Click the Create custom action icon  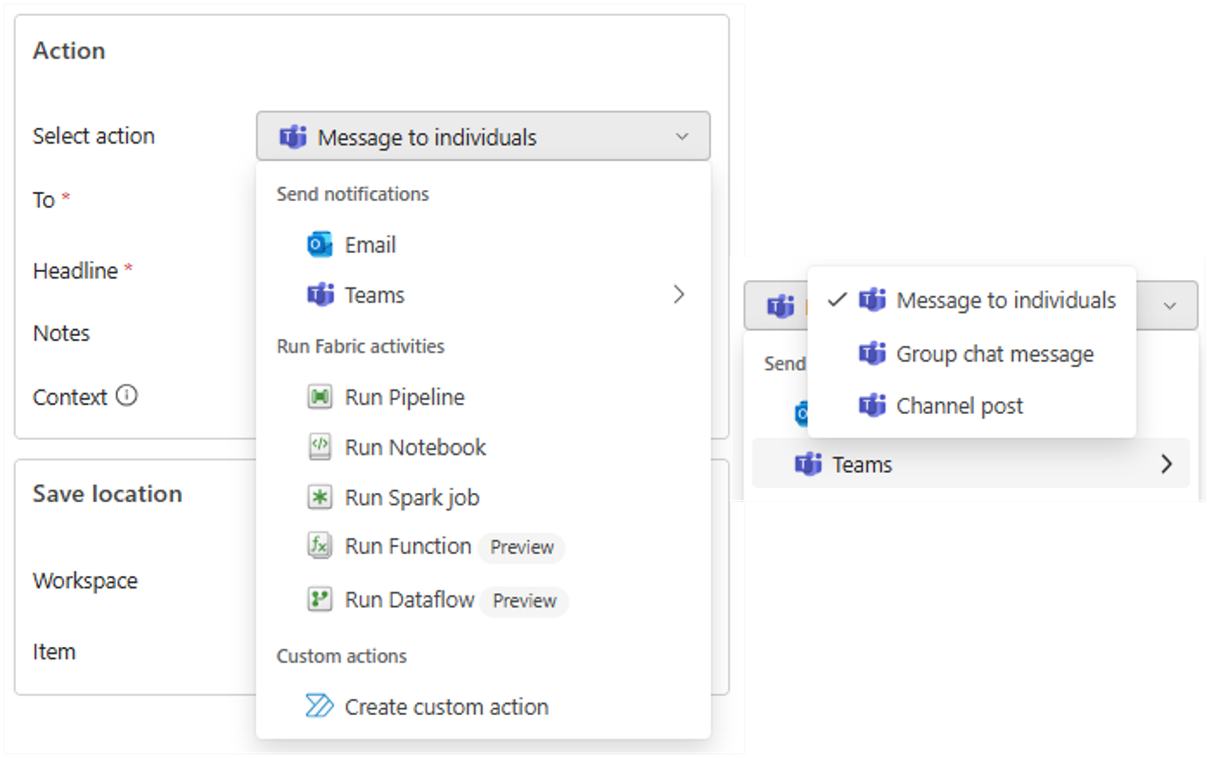[319, 707]
